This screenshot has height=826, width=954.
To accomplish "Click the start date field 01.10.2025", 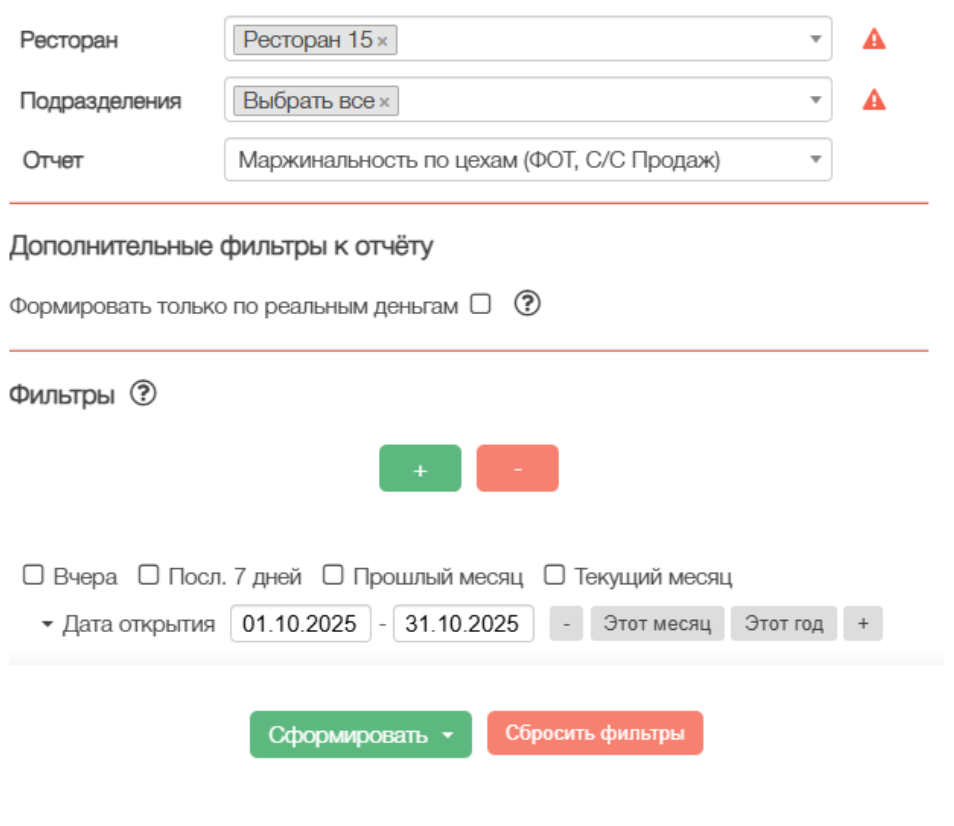I will (300, 624).
